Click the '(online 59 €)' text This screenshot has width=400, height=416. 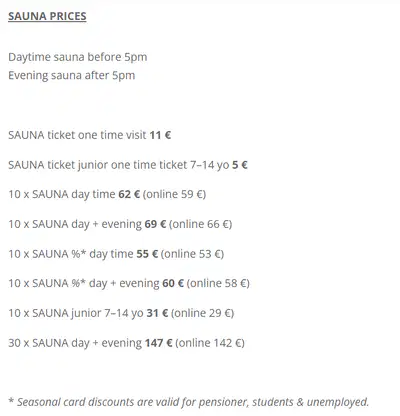click(174, 194)
